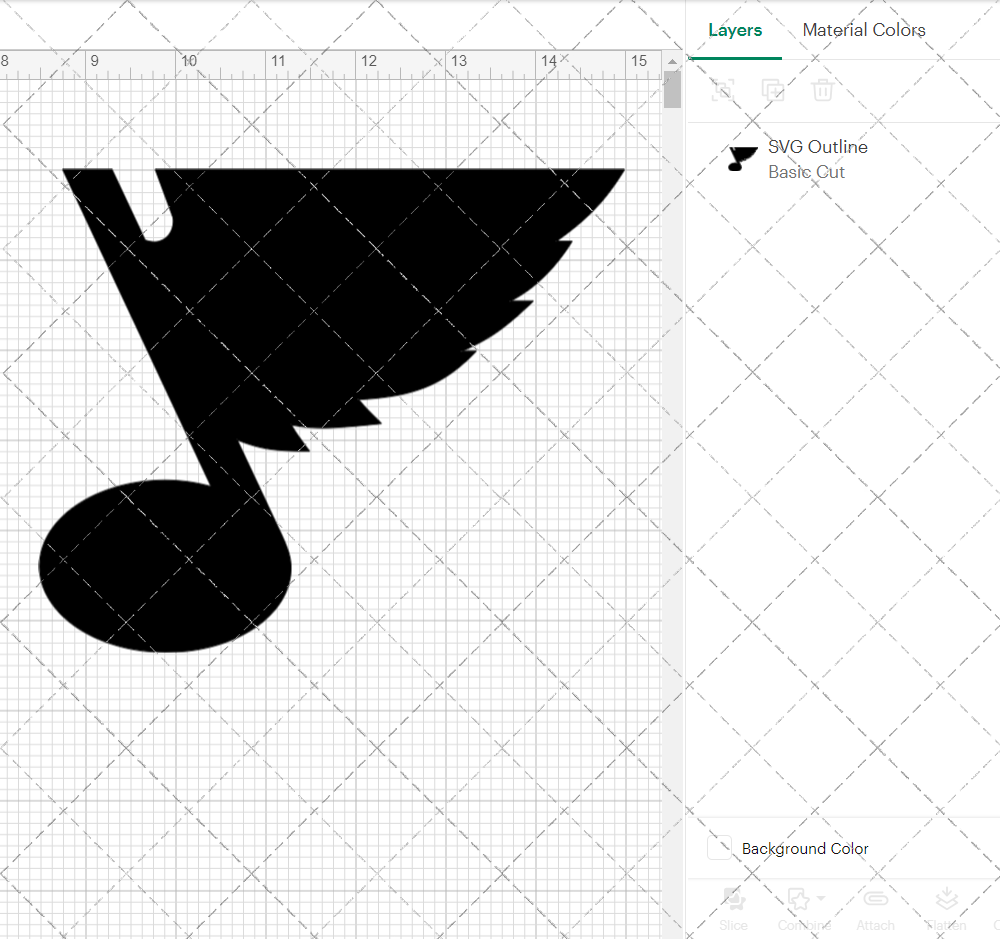Open the Background Color swatch

pyautogui.click(x=719, y=848)
